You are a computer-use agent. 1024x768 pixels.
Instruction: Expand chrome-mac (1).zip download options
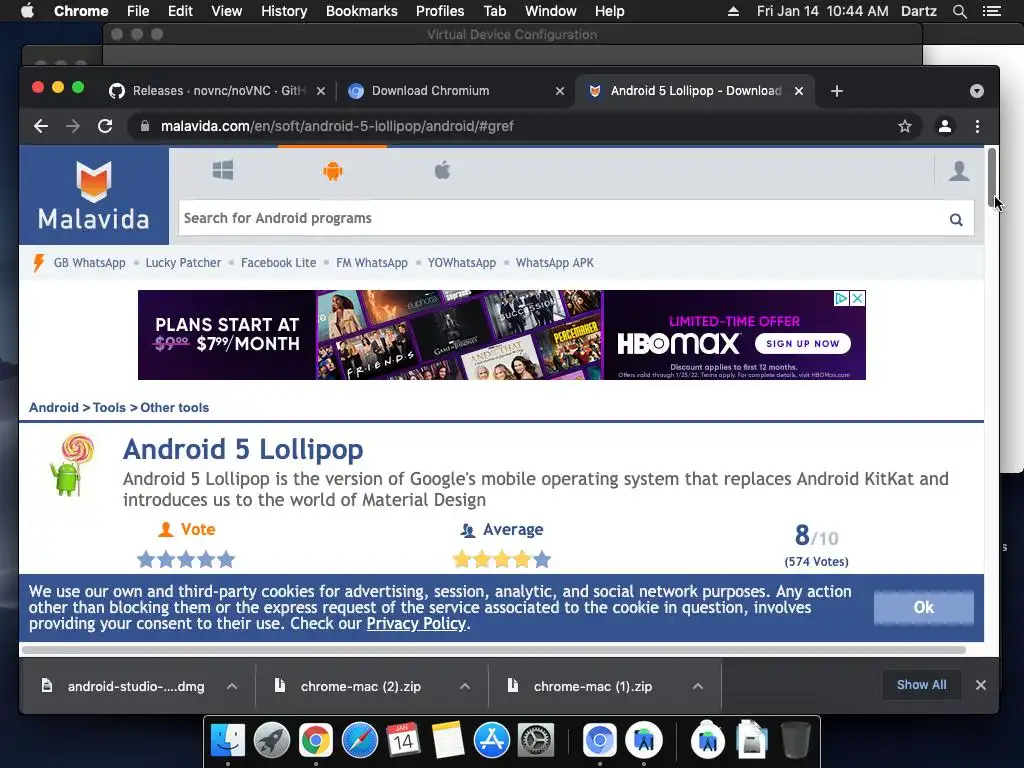click(x=697, y=686)
